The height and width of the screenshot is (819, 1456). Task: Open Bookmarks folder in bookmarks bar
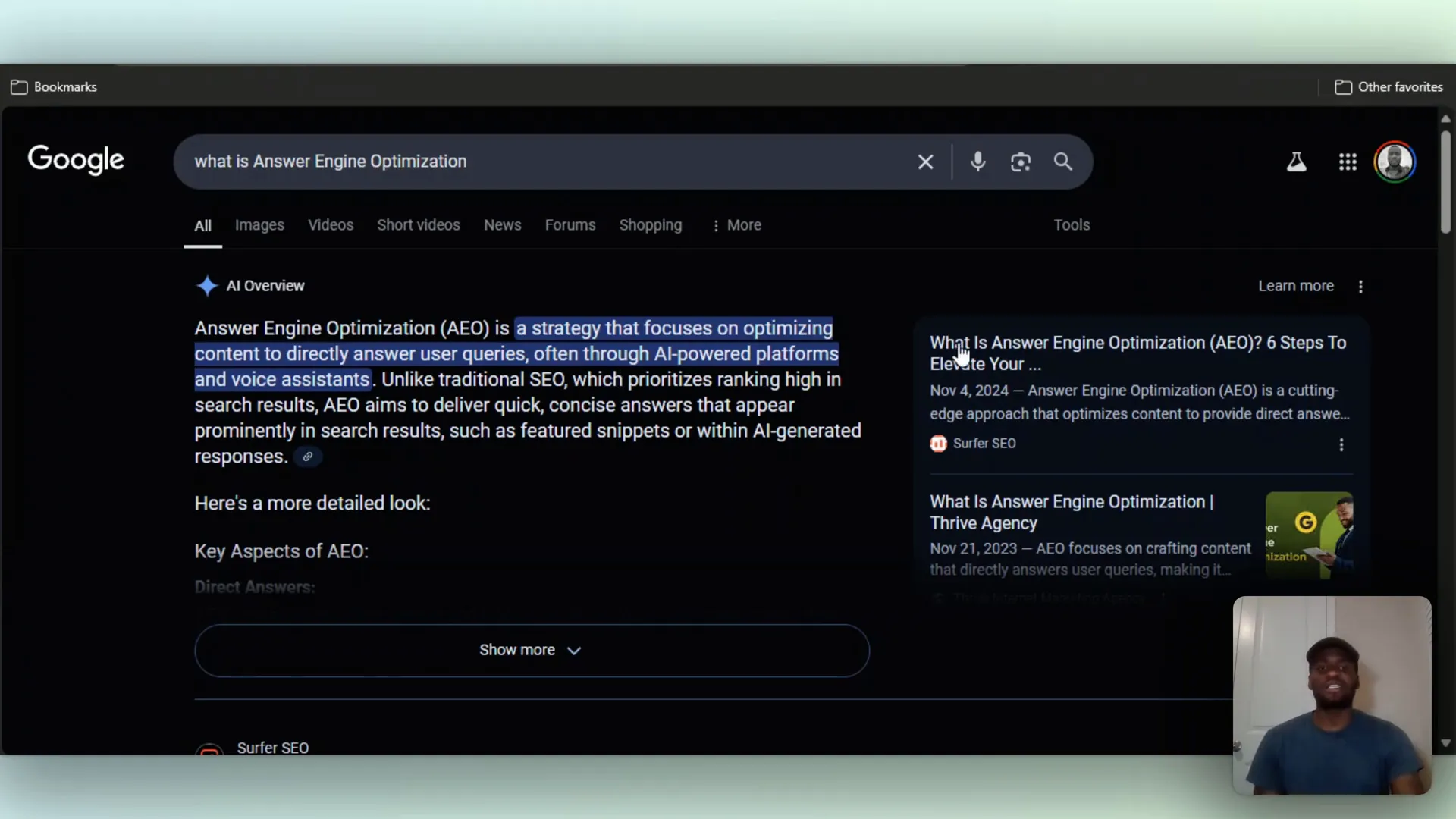54,87
